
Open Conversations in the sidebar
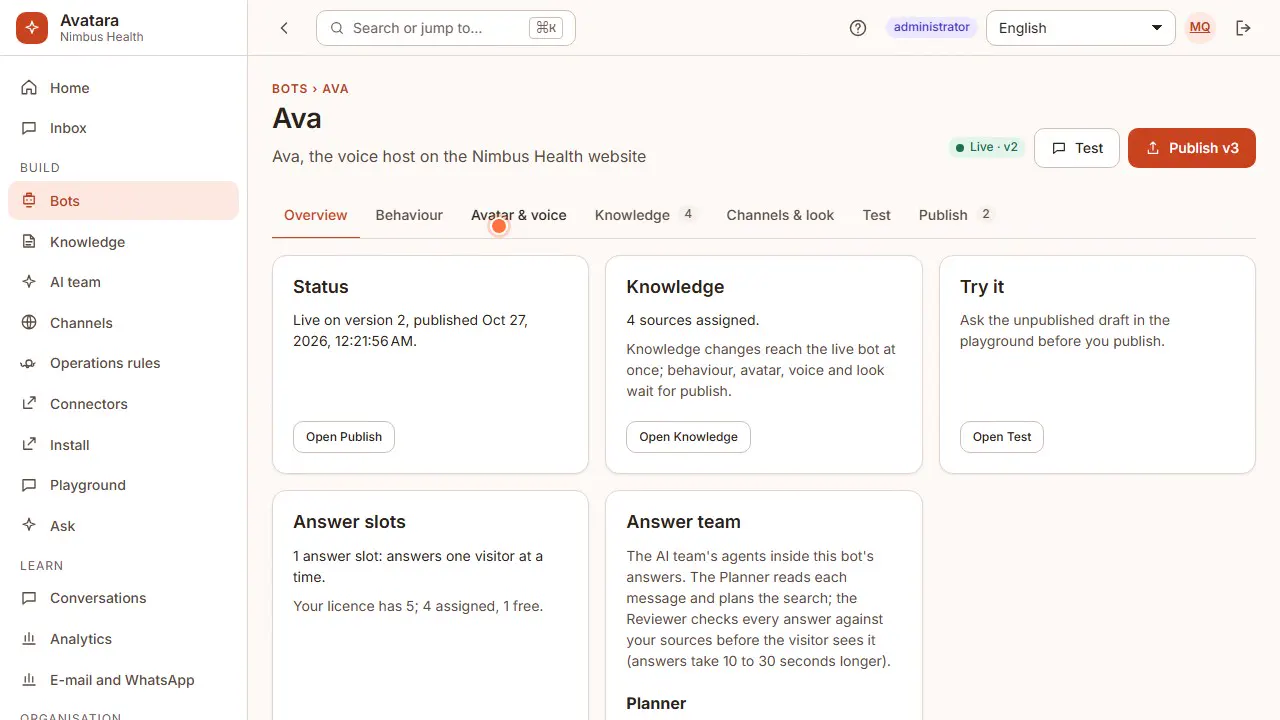point(123,598)
